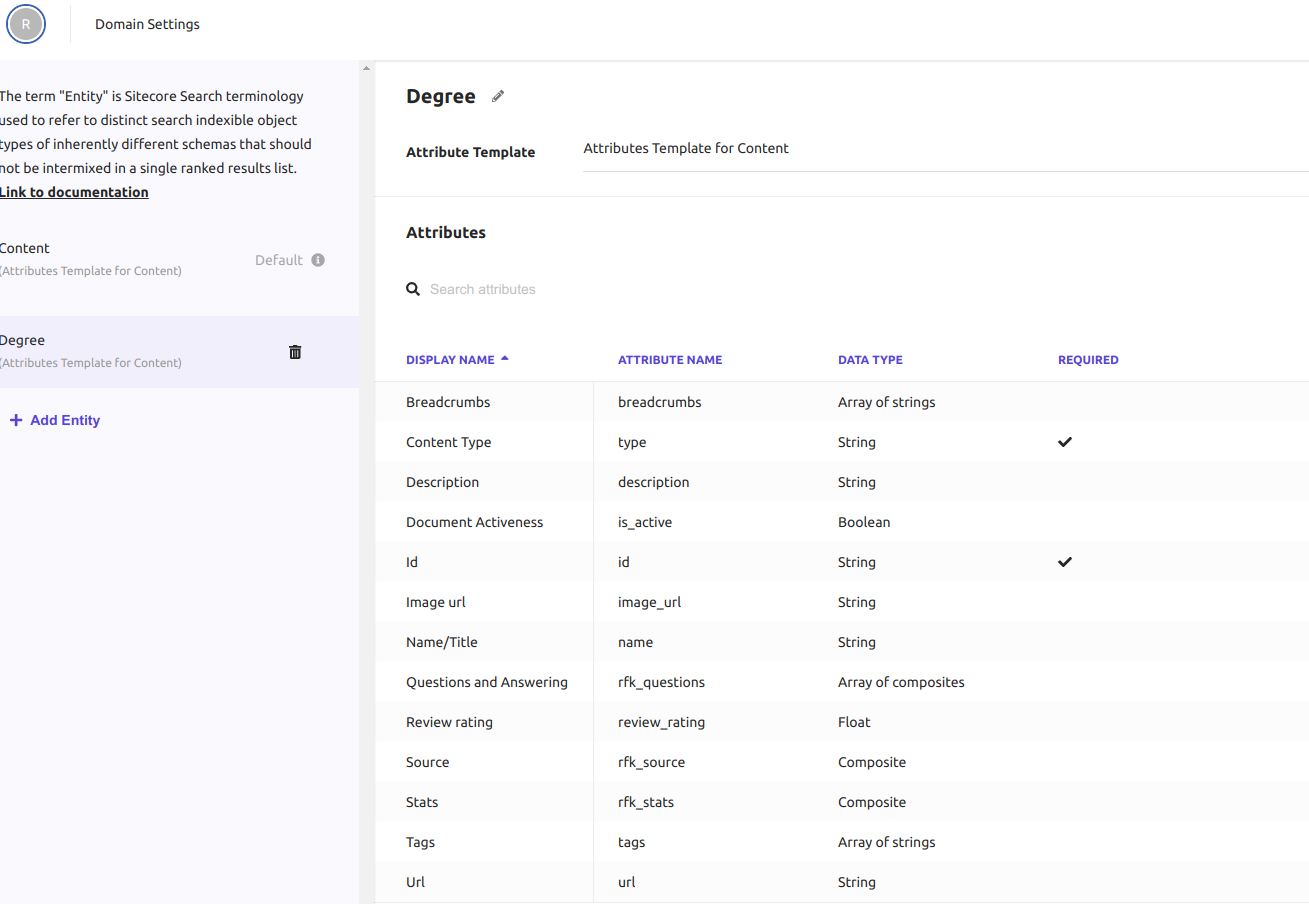The image size is (1309, 904).
Task: Toggle the Display Name sort arrow
Action: [504, 358]
